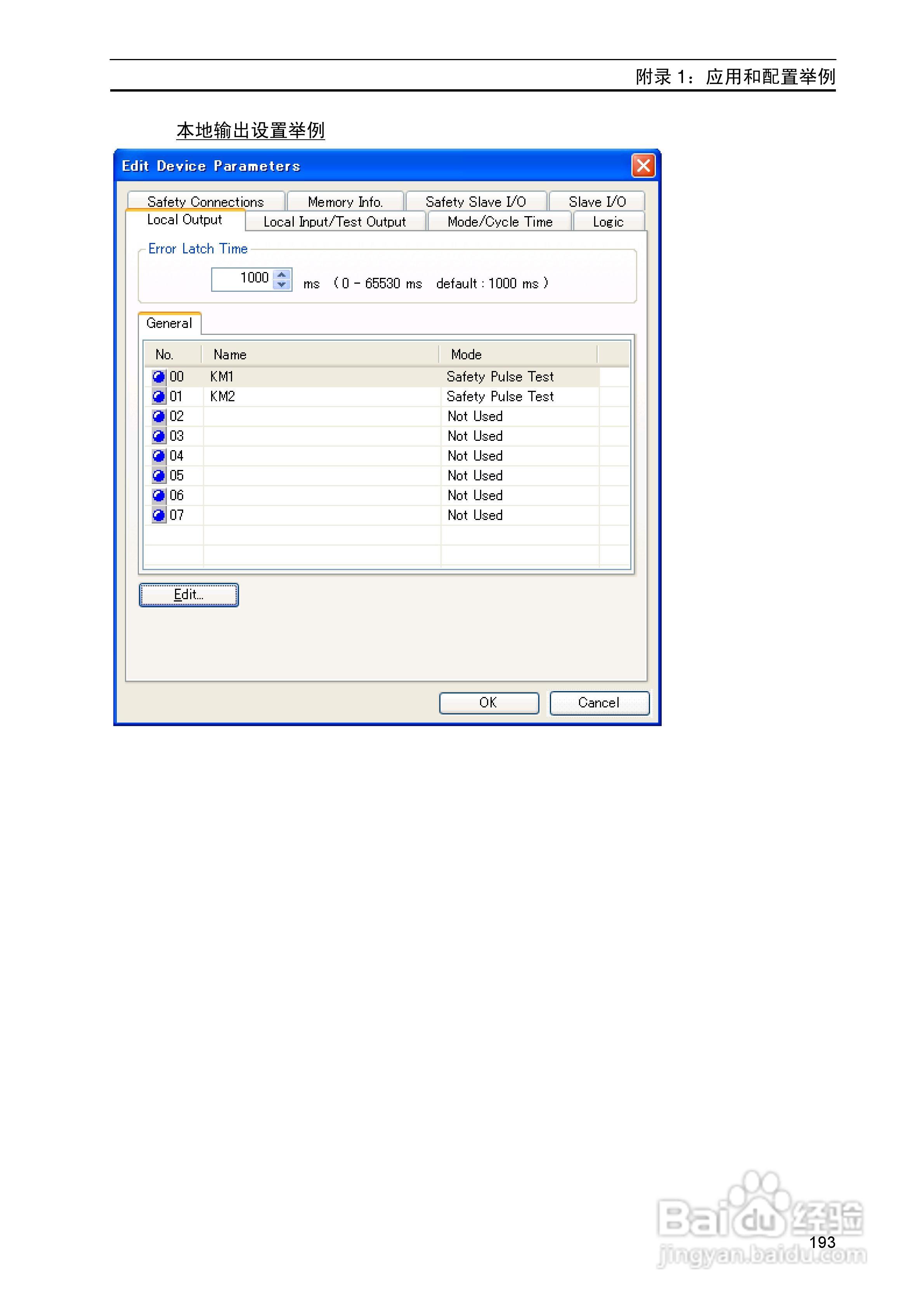Click the blue icon for output 00
This screenshot has width=924, height=1307.
[x=159, y=377]
